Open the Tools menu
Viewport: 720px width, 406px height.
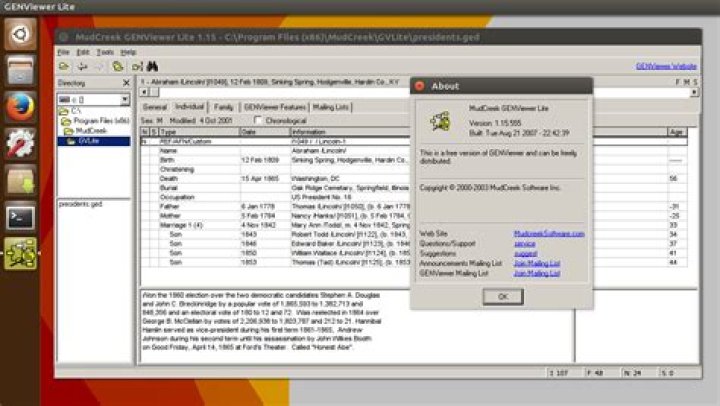[105, 52]
